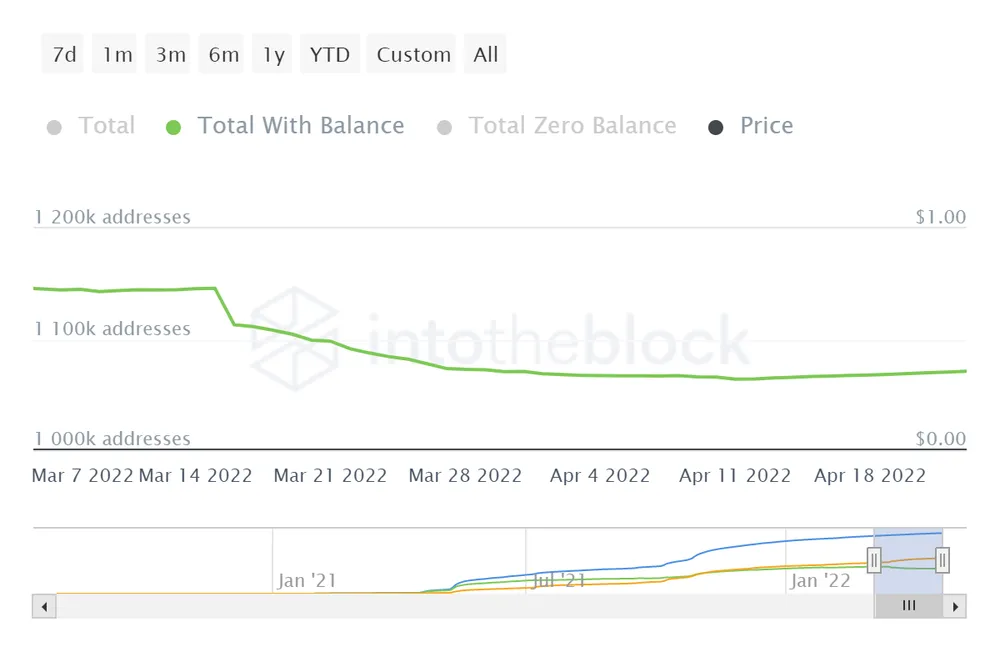This screenshot has height=667, width=1000.
Task: Select the 7d time range
Action: click(64, 54)
